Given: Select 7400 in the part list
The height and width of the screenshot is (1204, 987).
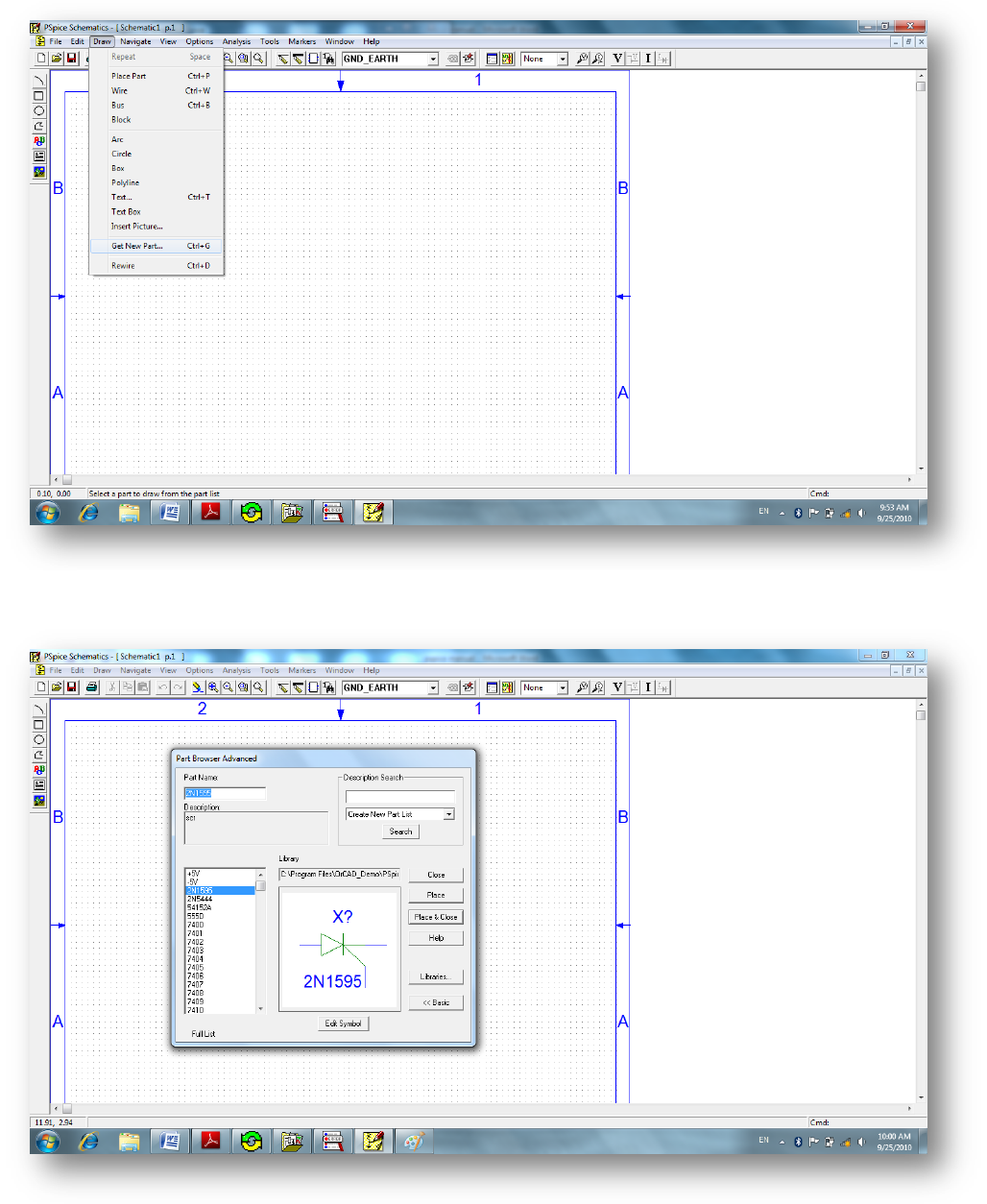Looking at the screenshot, I should [220, 925].
